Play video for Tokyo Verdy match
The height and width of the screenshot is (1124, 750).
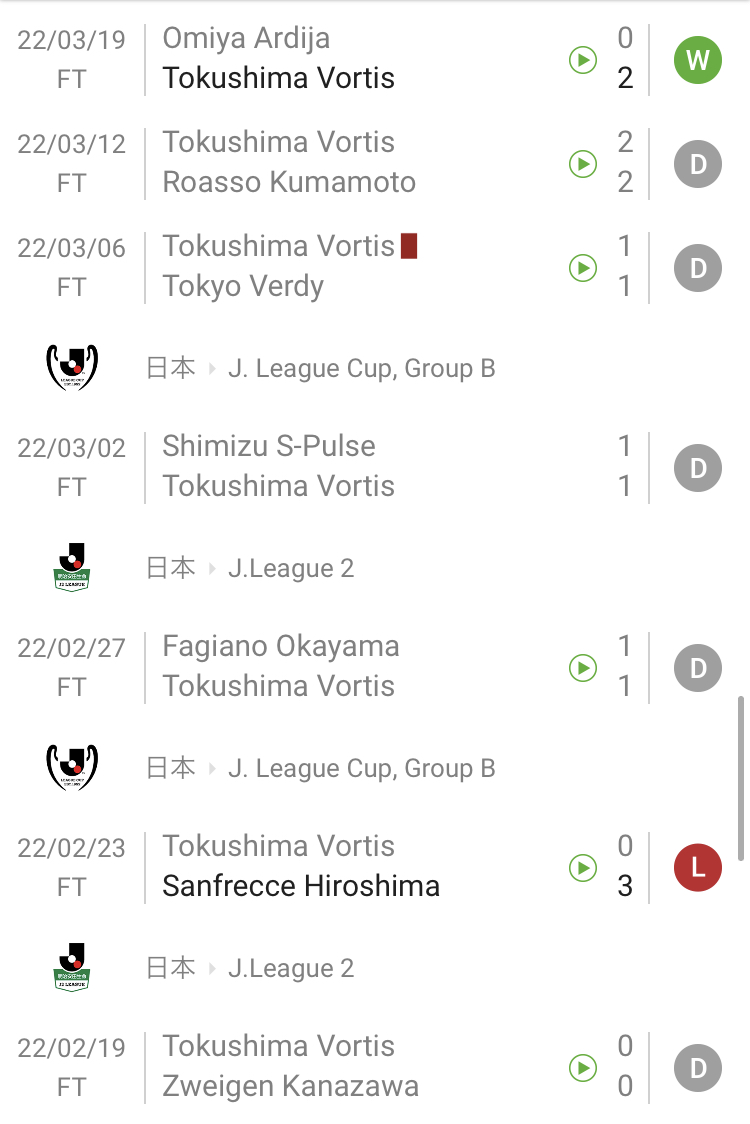pyautogui.click(x=583, y=268)
